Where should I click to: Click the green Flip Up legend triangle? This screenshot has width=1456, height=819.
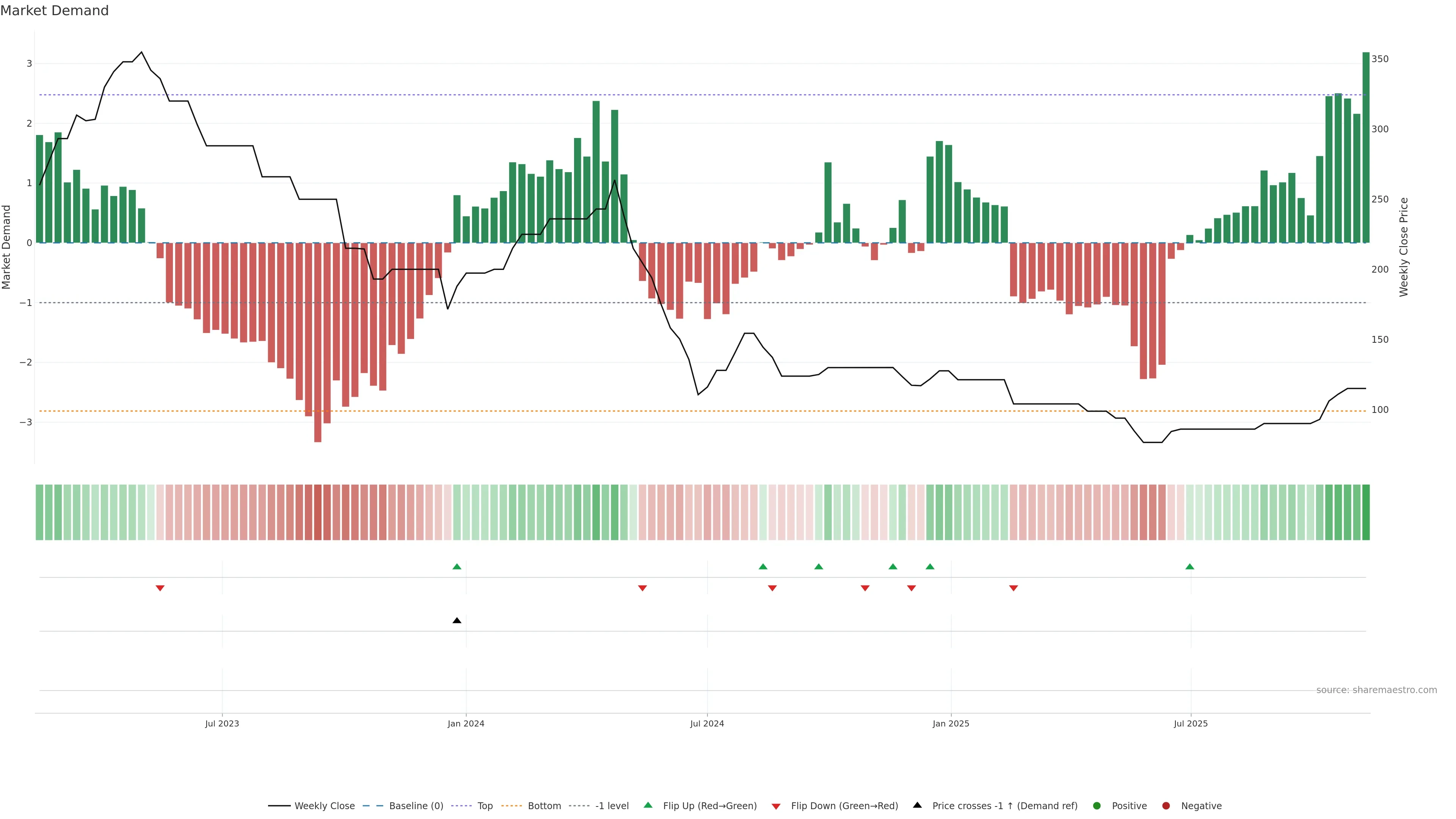[x=648, y=805]
